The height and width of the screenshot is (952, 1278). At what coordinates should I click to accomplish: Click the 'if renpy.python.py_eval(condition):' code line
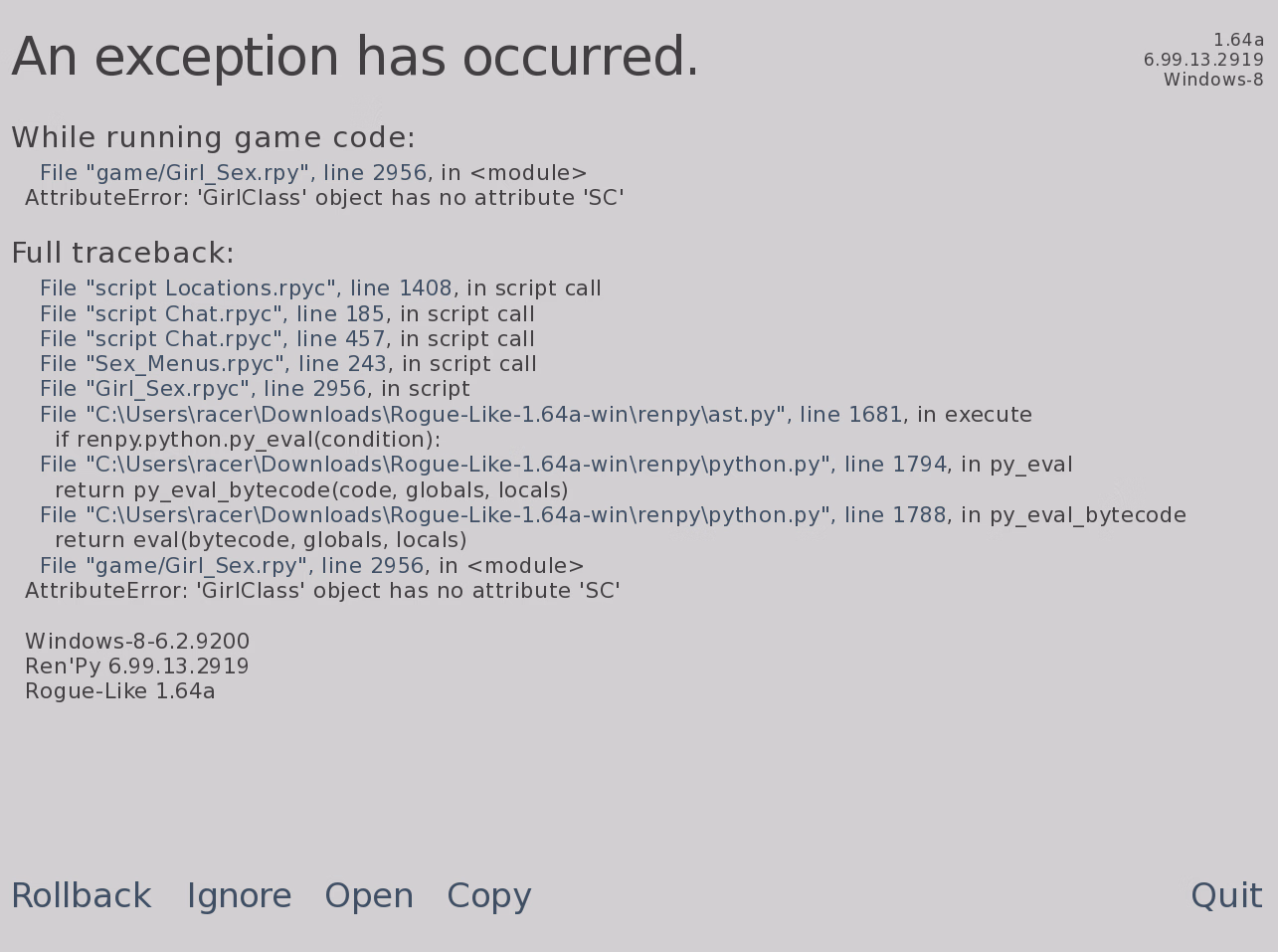[247, 440]
